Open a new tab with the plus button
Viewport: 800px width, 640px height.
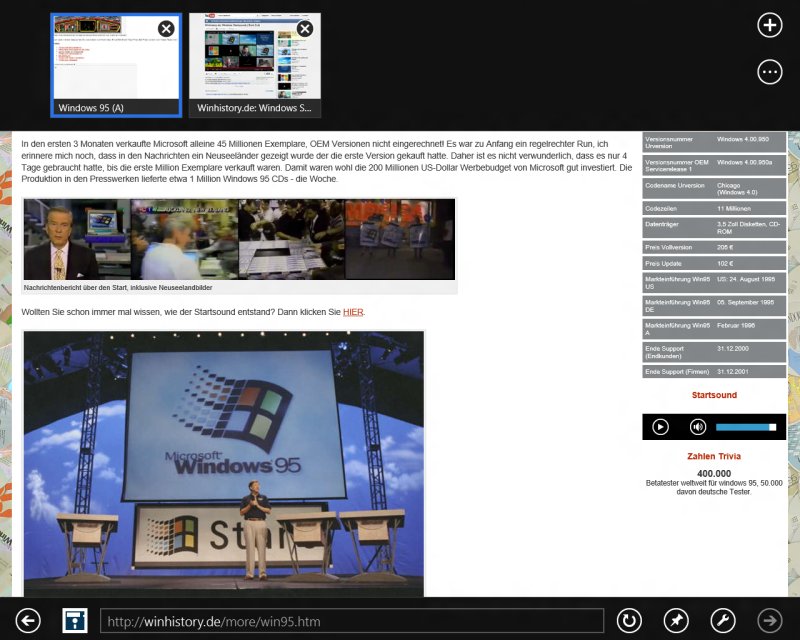(x=769, y=25)
